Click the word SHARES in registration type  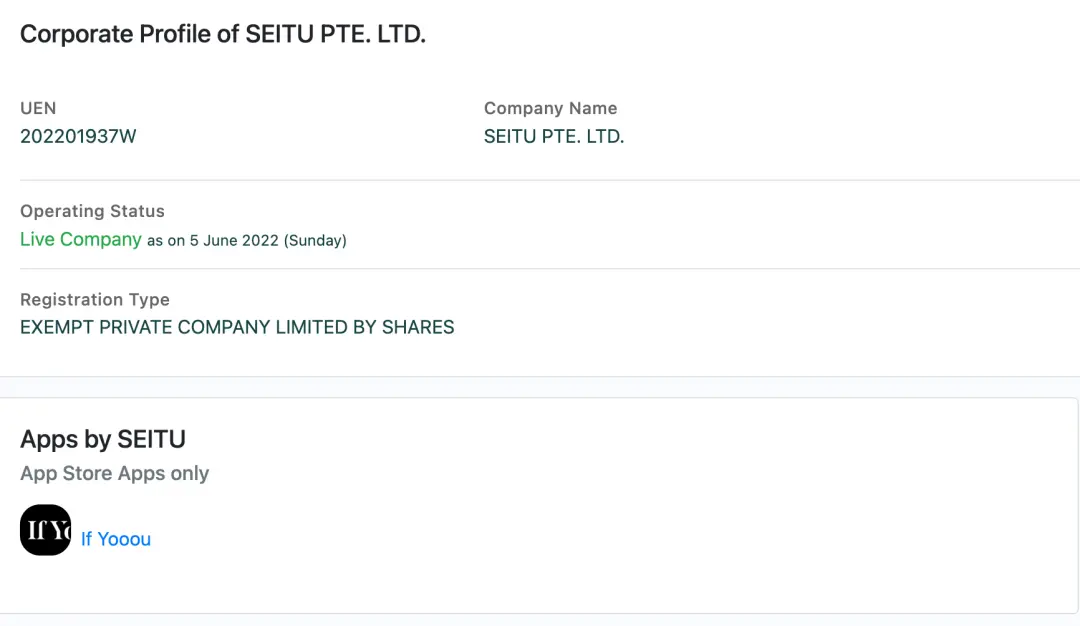pyautogui.click(x=418, y=327)
